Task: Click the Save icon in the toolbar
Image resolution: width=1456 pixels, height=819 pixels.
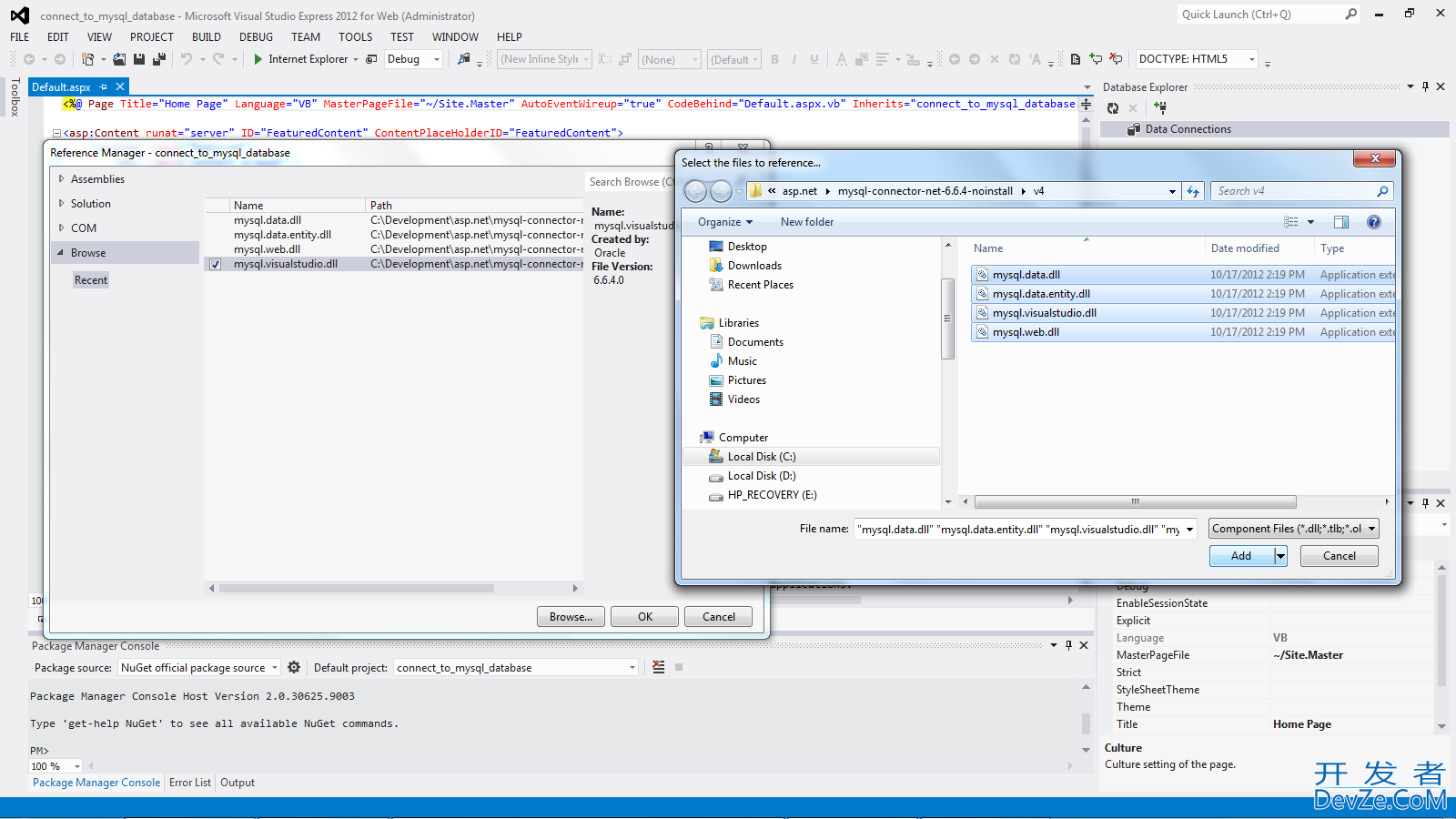Action: coord(139,59)
